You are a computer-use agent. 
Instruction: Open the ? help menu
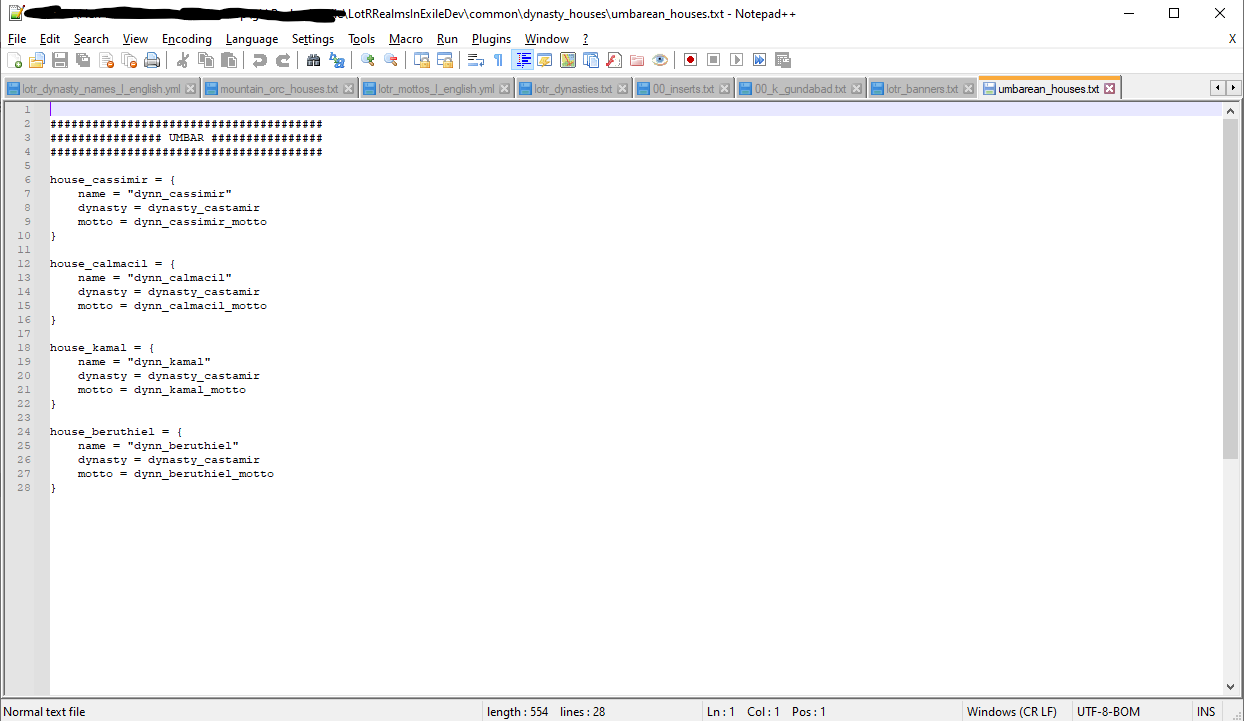(586, 39)
